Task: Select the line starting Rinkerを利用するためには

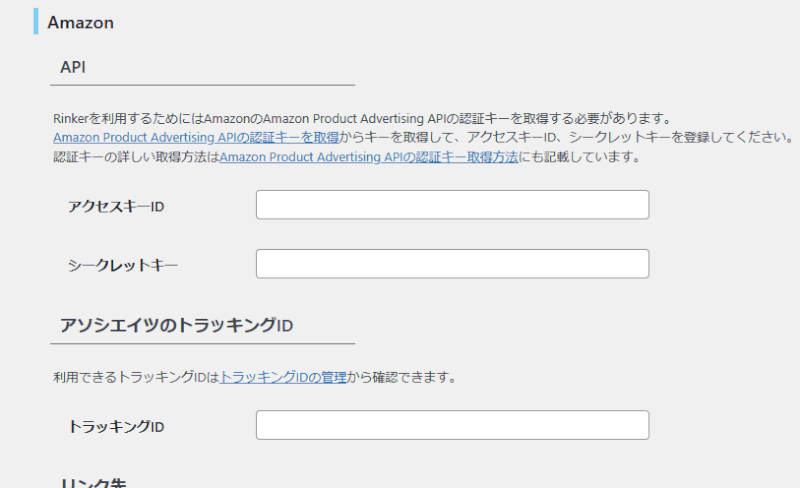Action: click(362, 118)
